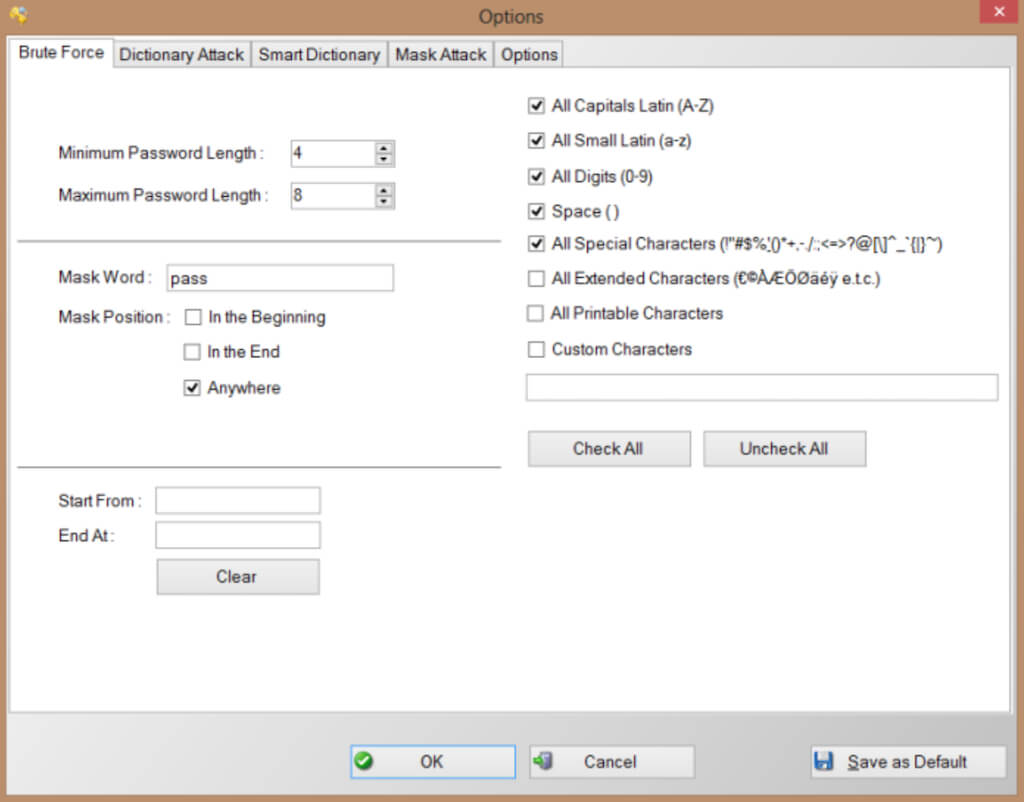The height and width of the screenshot is (802, 1024).
Task: Increase Minimum Password Length with up arrow
Action: pyautogui.click(x=384, y=148)
